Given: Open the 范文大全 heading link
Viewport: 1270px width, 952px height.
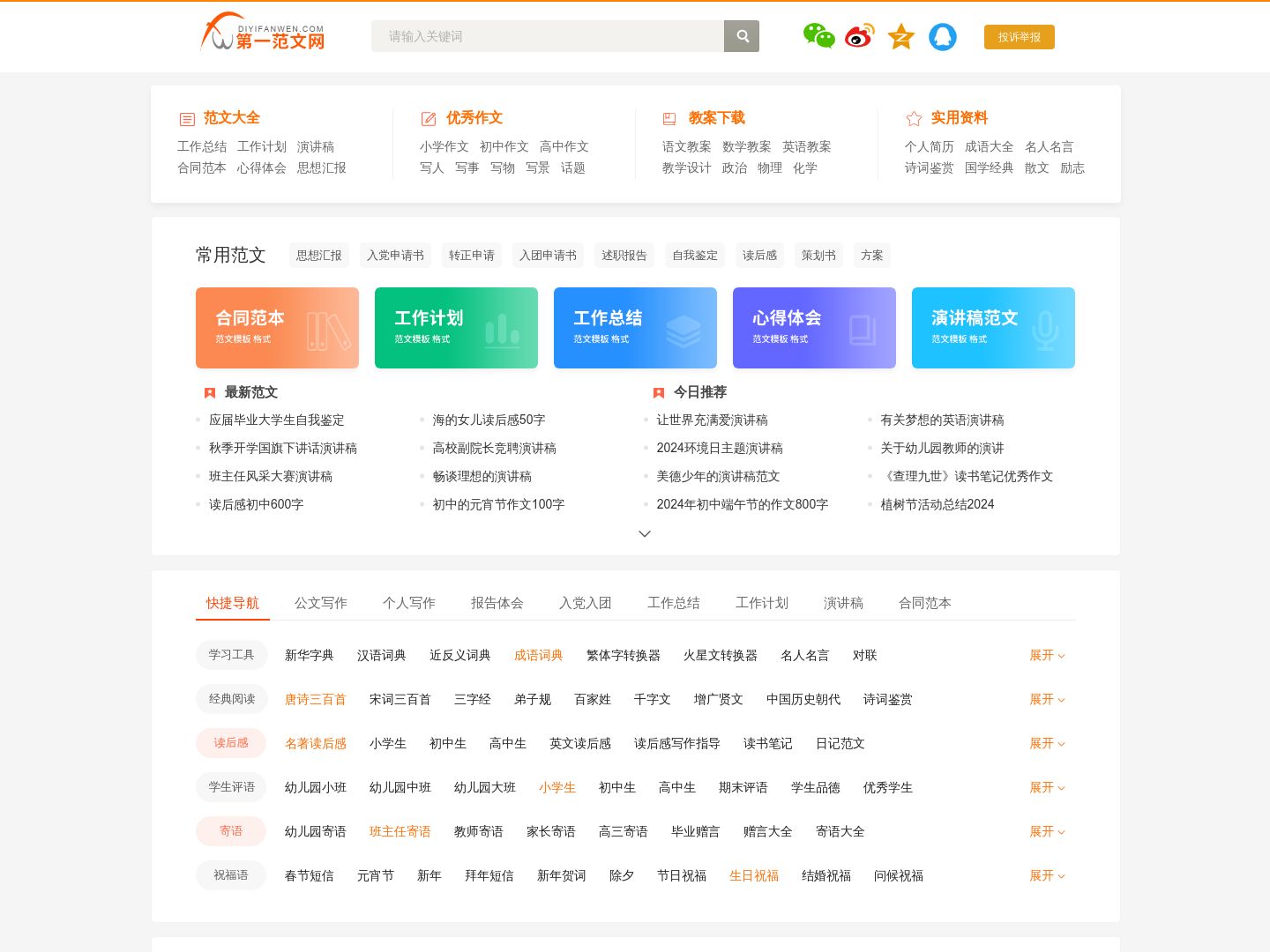Looking at the screenshot, I should [x=232, y=118].
